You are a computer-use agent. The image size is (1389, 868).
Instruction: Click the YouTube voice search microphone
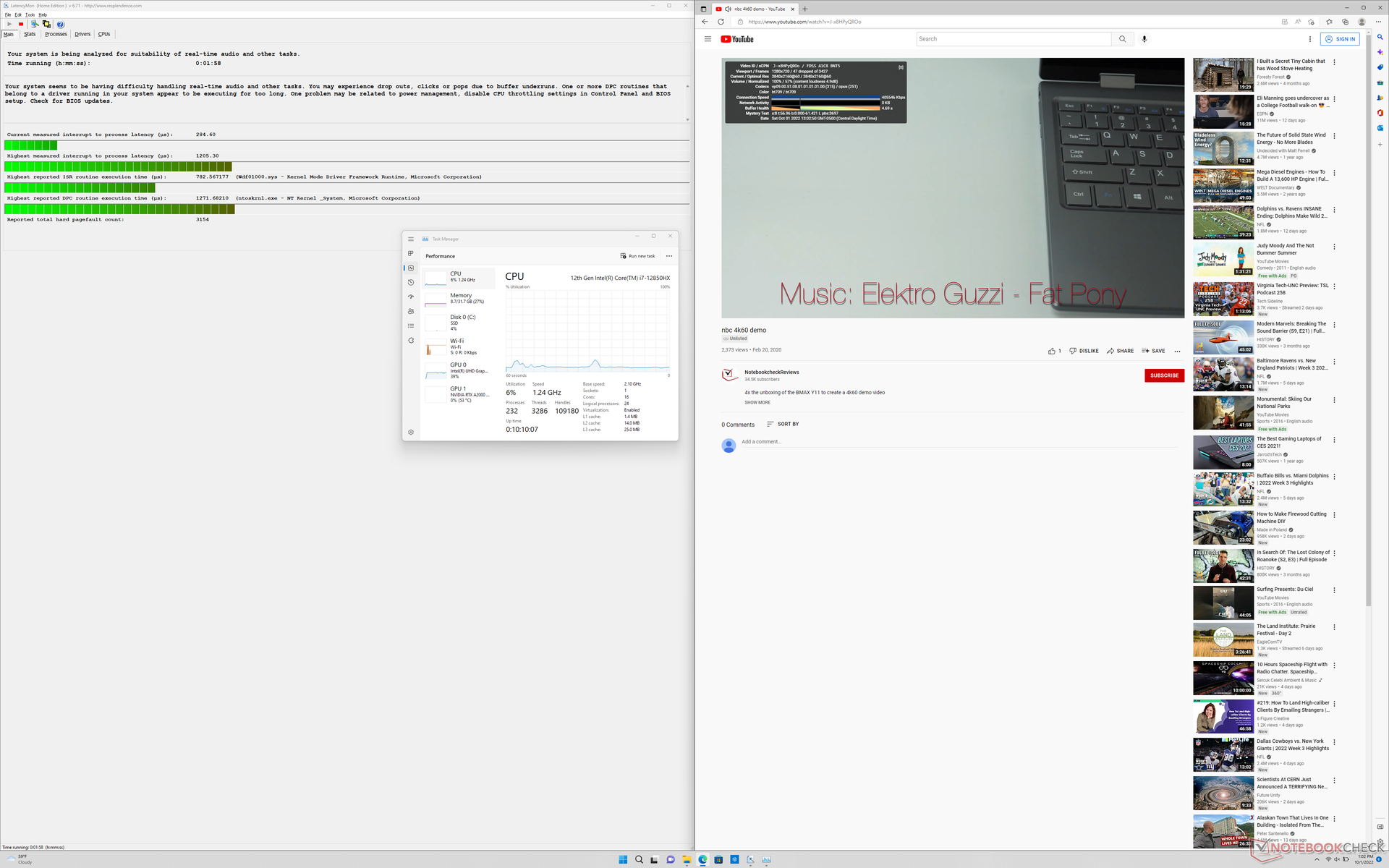1144,39
